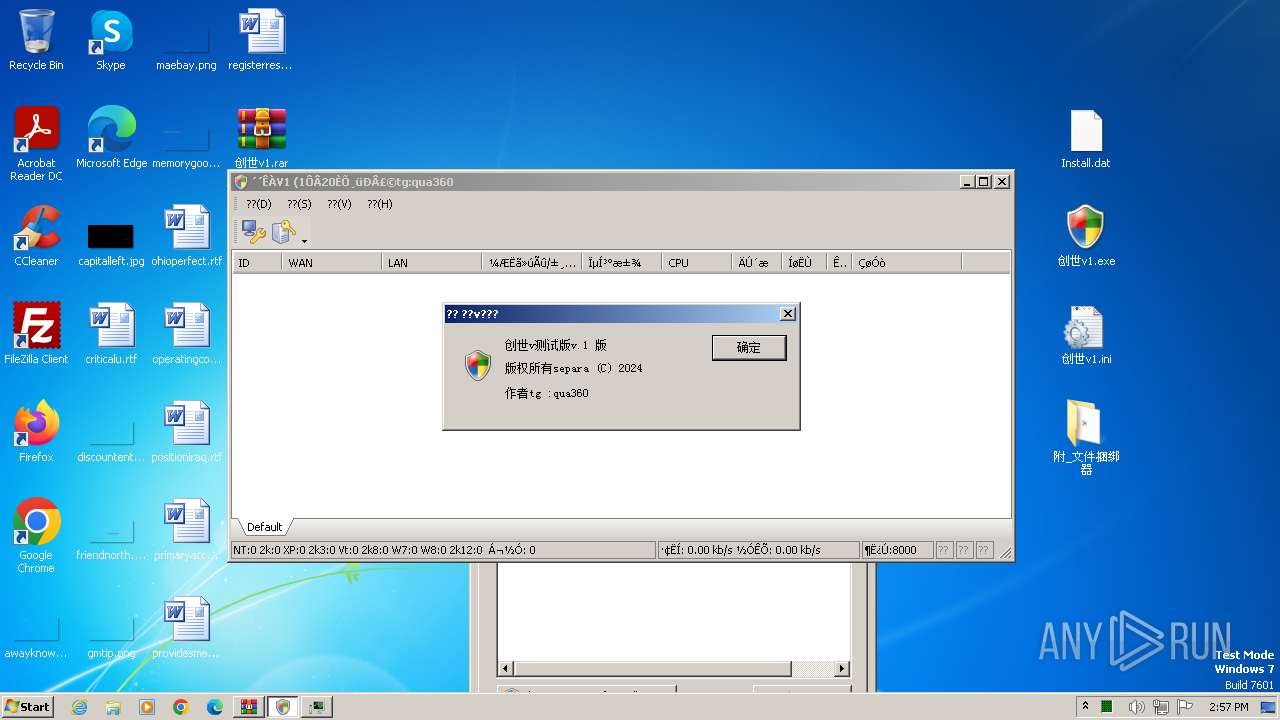Image resolution: width=1280 pixels, height=720 pixels.
Task: Open Skype desktop shortcut
Action: pyautogui.click(x=110, y=41)
